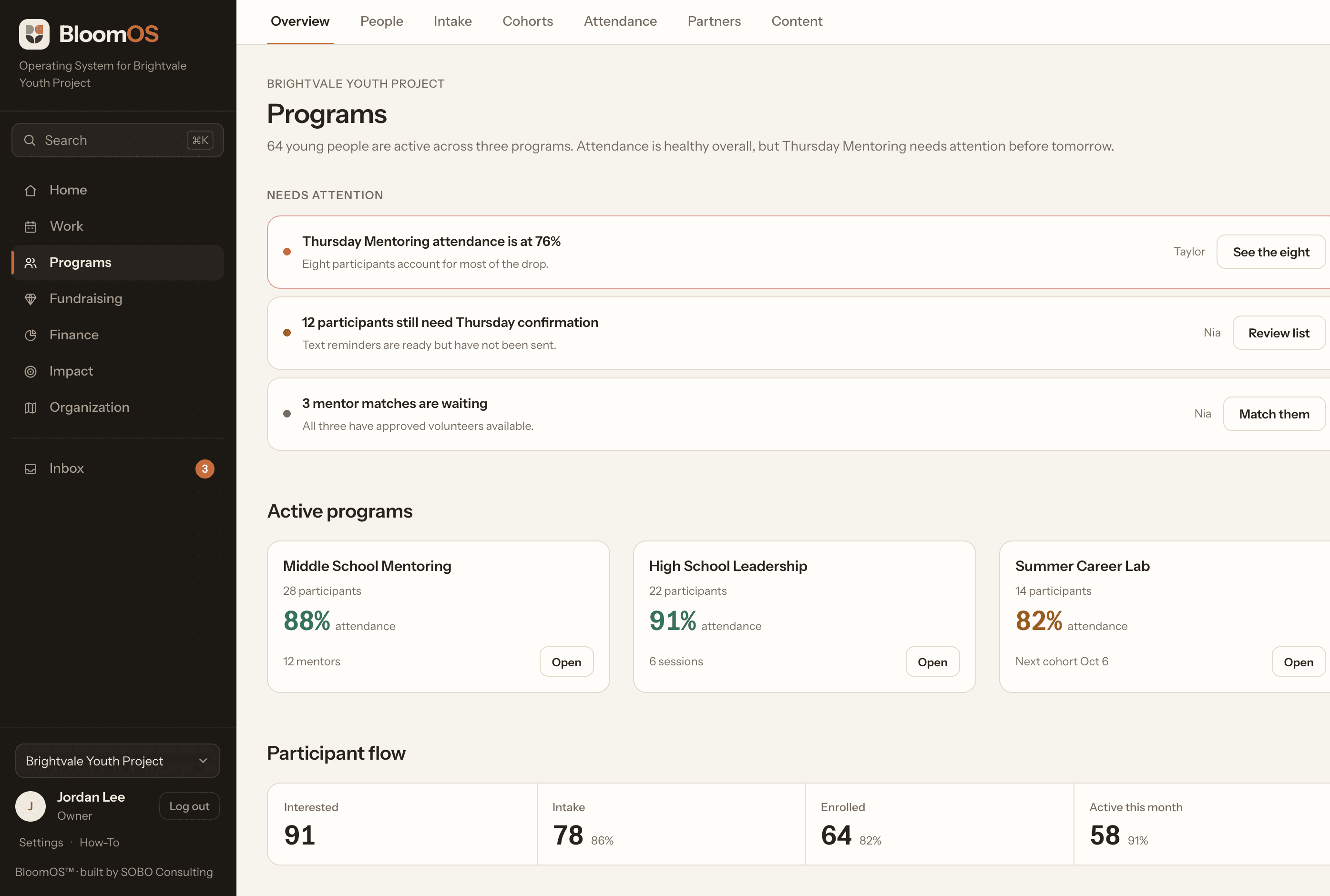Screen dimensions: 1330x896
Task: Open the Settings link
Action: (41, 842)
